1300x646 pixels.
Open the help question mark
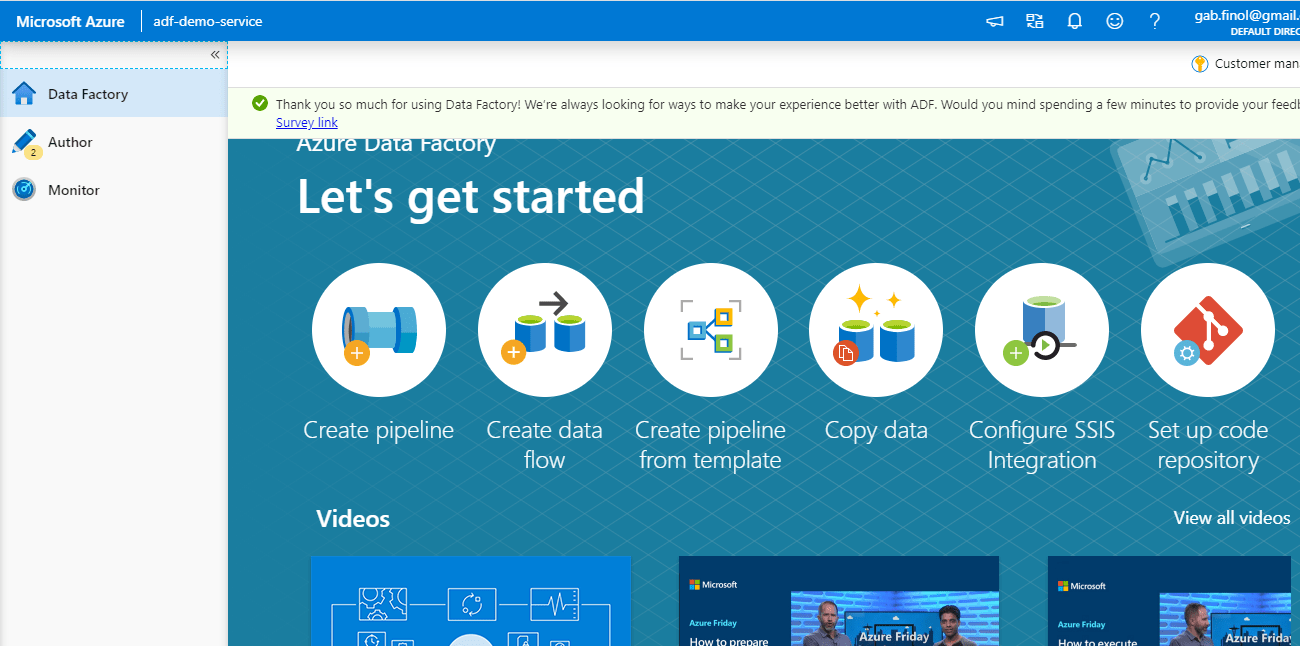[1155, 21]
